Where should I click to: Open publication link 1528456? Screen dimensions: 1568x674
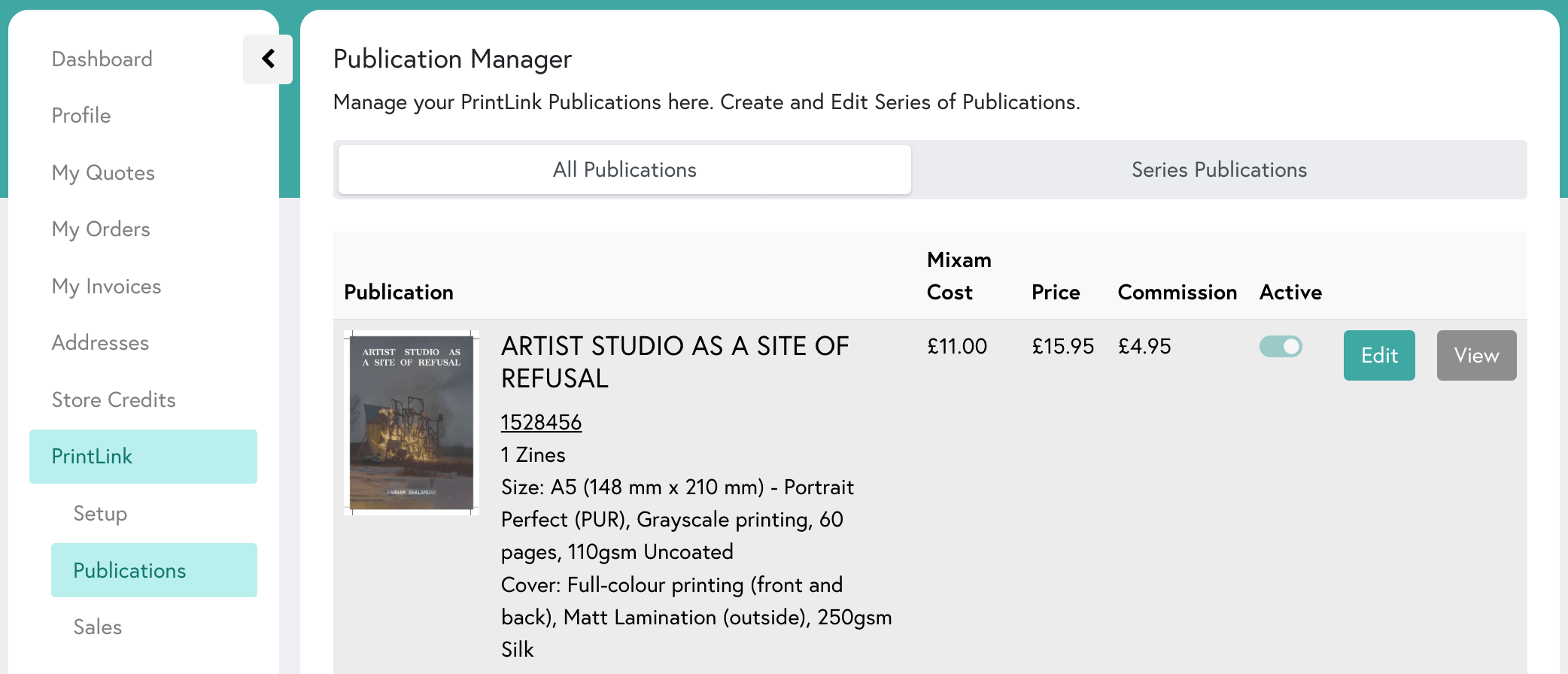(x=541, y=422)
